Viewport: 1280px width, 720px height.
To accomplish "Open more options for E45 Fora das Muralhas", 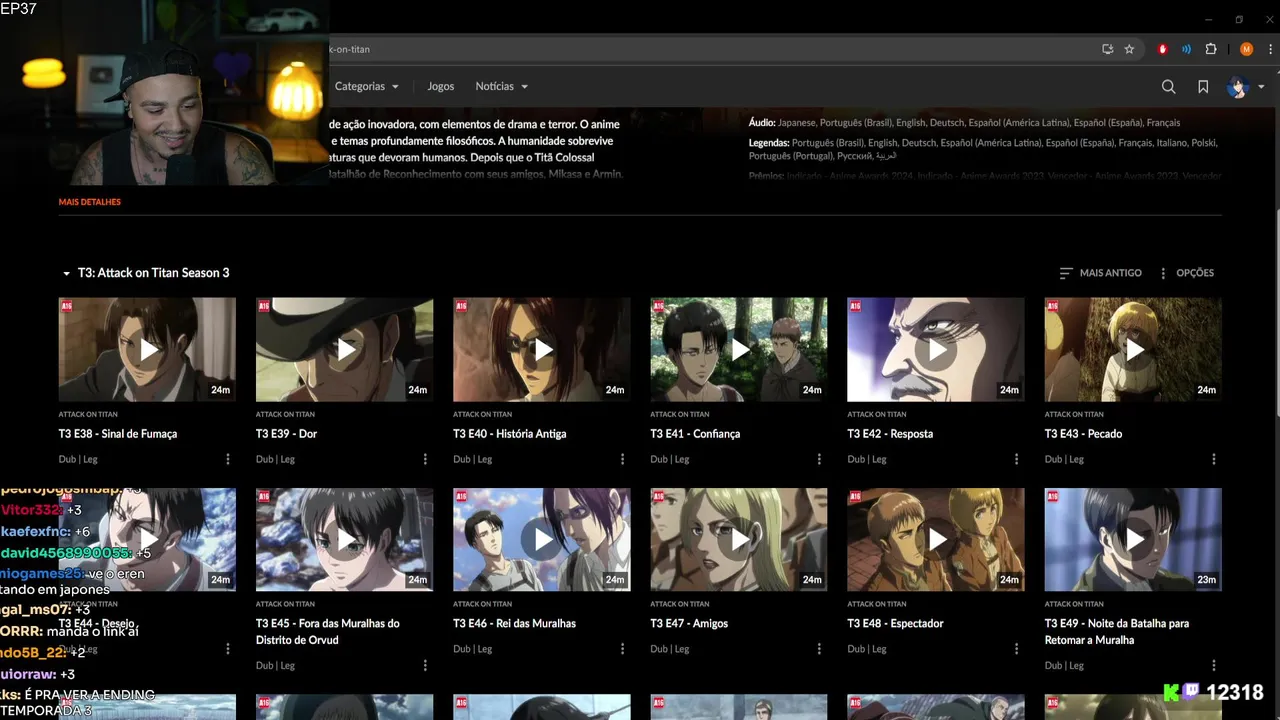I will click(x=424, y=665).
